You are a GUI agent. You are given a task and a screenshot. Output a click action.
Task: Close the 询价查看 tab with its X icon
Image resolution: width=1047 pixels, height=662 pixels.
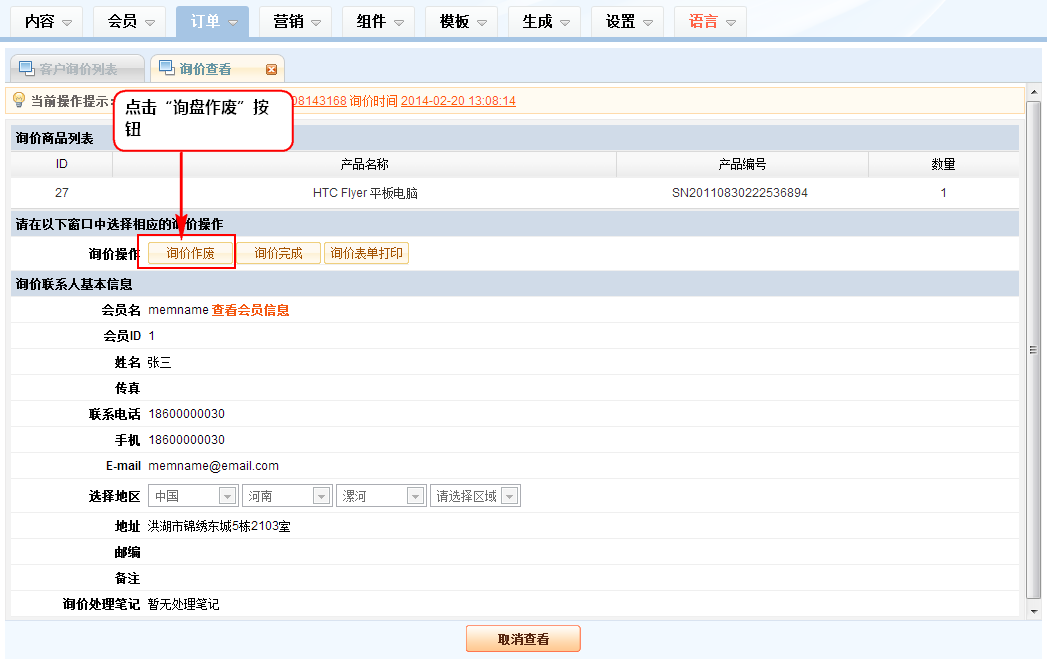pyautogui.click(x=271, y=69)
